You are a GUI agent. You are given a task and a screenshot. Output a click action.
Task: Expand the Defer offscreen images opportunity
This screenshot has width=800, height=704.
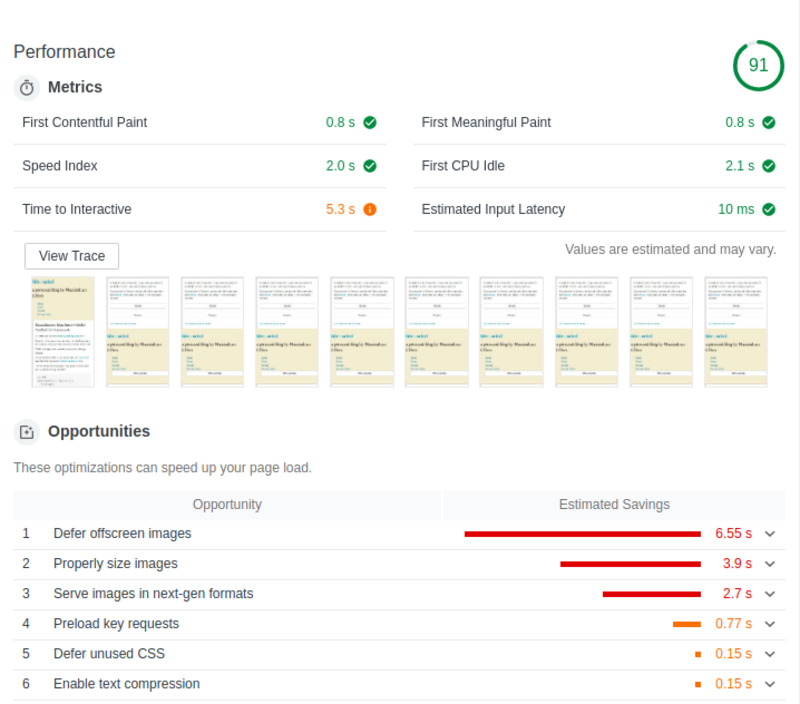[770, 534]
